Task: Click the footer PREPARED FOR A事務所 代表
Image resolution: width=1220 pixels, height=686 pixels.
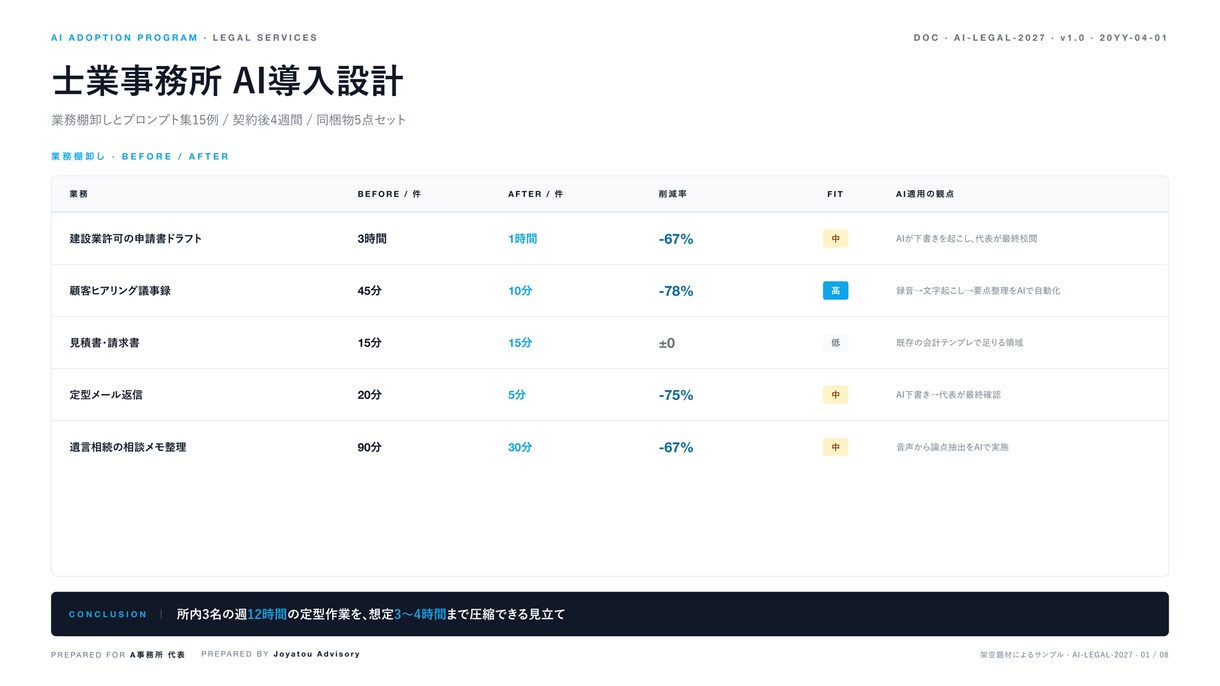Action: click(118, 655)
